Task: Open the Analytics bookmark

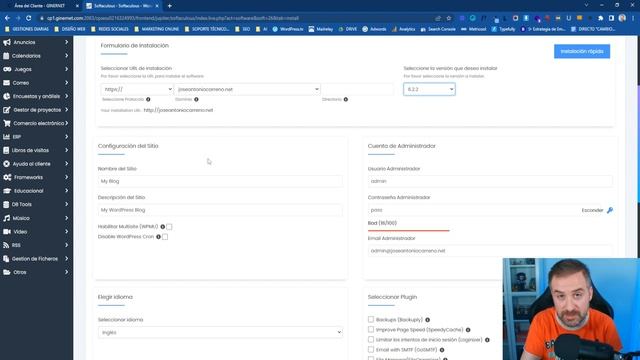Action: [403, 29]
